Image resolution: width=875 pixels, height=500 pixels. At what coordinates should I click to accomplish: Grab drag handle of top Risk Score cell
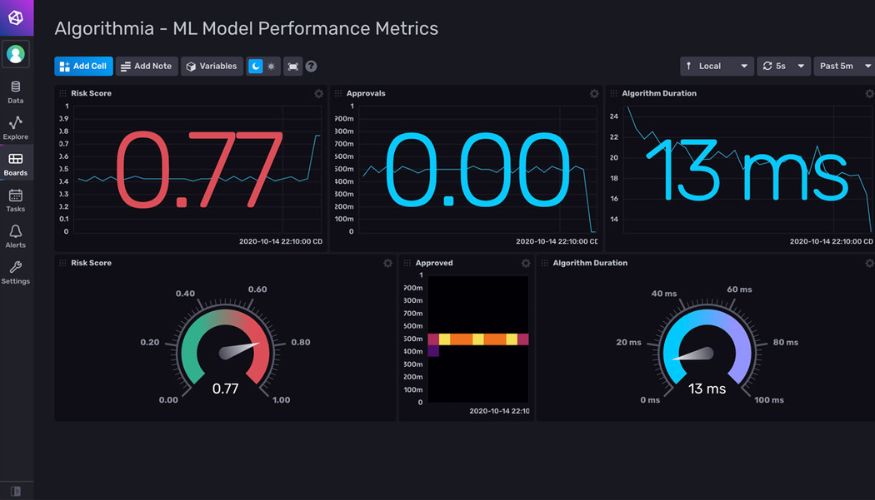coord(63,93)
